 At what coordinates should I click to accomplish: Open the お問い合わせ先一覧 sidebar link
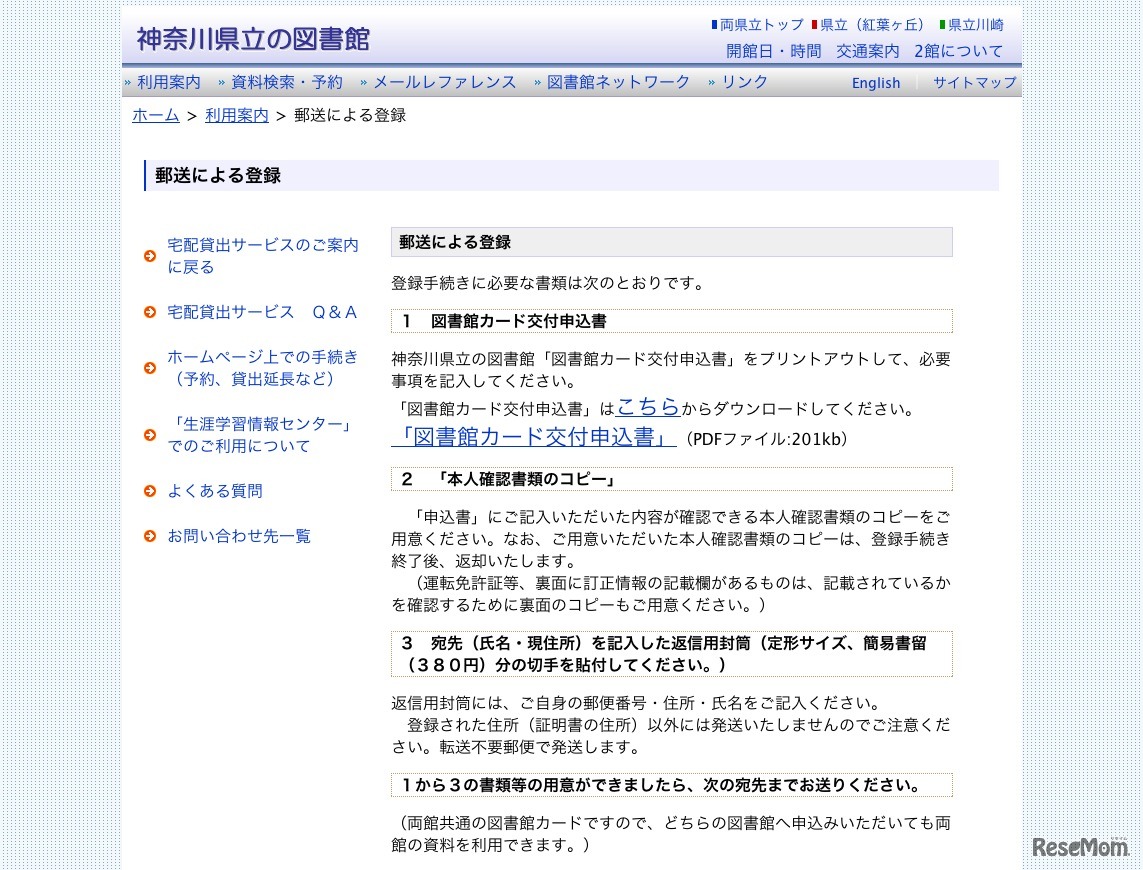click(x=238, y=536)
